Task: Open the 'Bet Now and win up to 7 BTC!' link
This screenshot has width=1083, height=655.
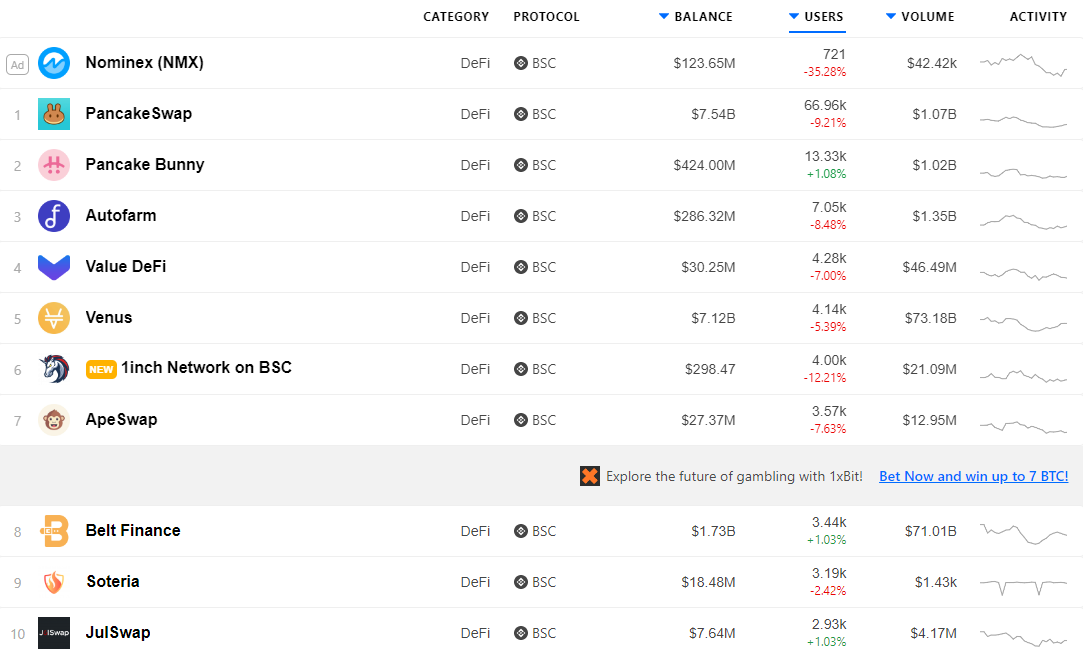Action: [x=974, y=476]
